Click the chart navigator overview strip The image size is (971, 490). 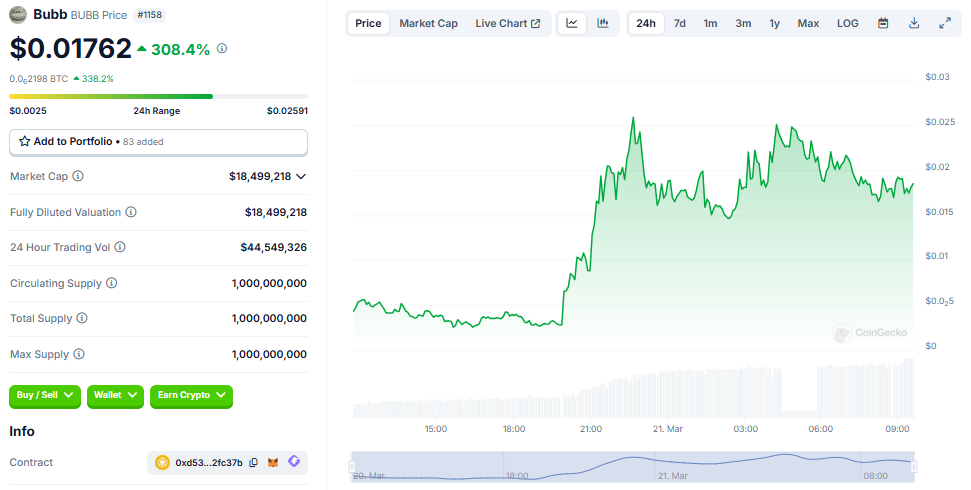coord(633,466)
